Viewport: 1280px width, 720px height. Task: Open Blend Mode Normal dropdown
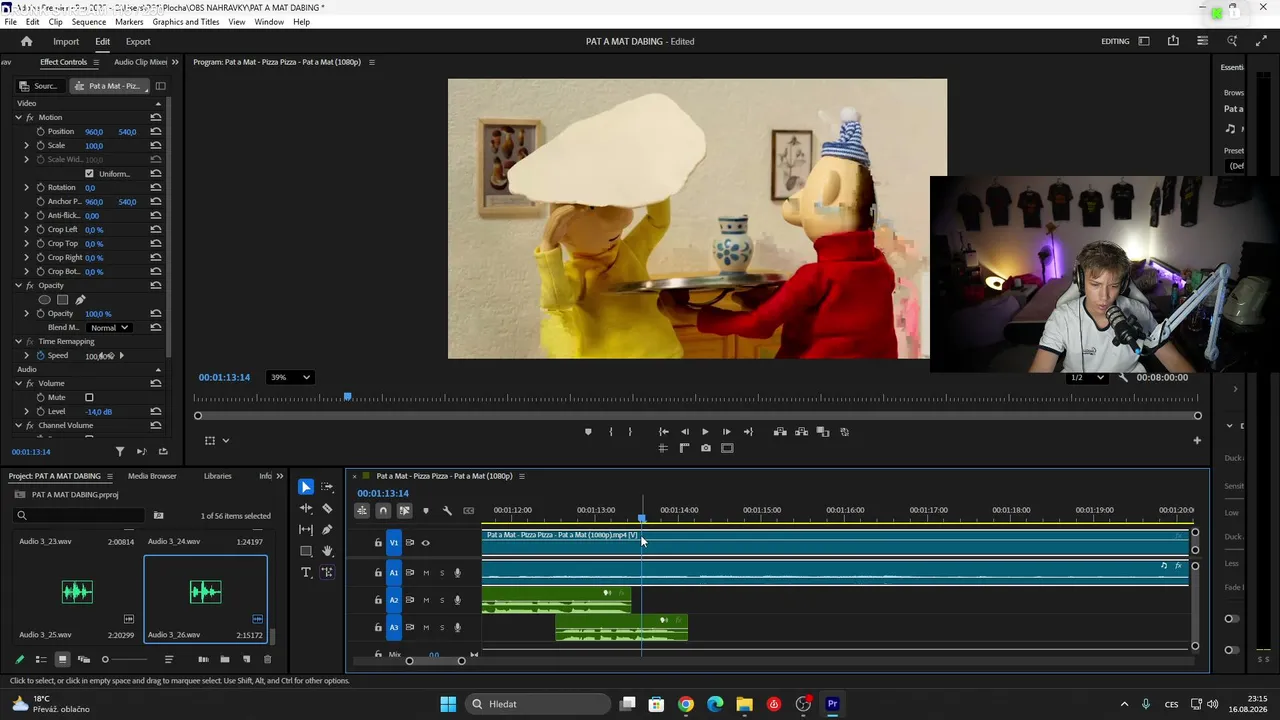pyautogui.click(x=109, y=328)
